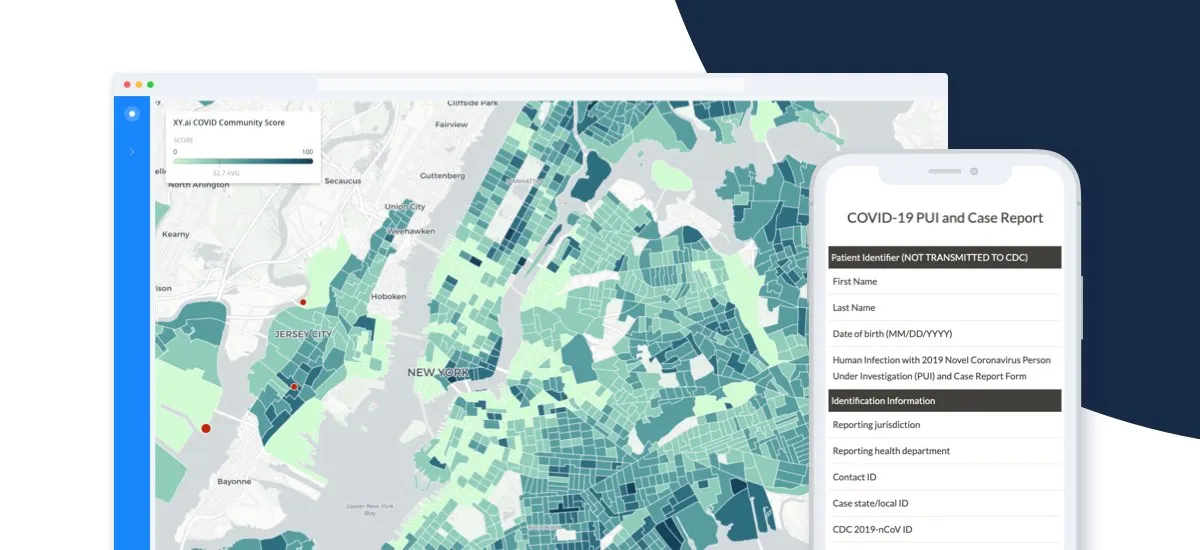The width and height of the screenshot is (1200, 550).
Task: Click the score gradient bar in legend
Action: point(243,160)
